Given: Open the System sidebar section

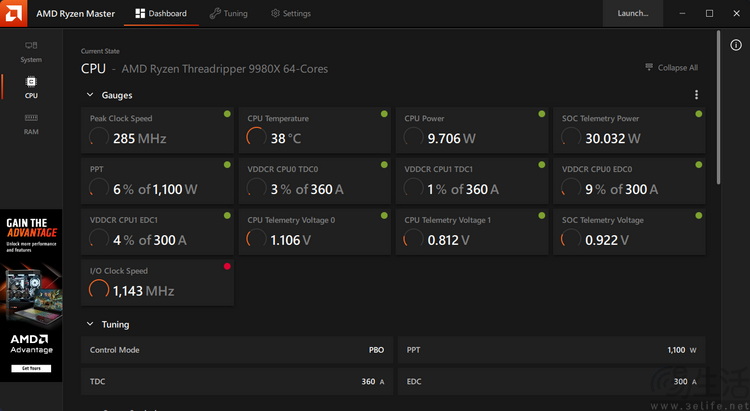Looking at the screenshot, I should (31, 52).
